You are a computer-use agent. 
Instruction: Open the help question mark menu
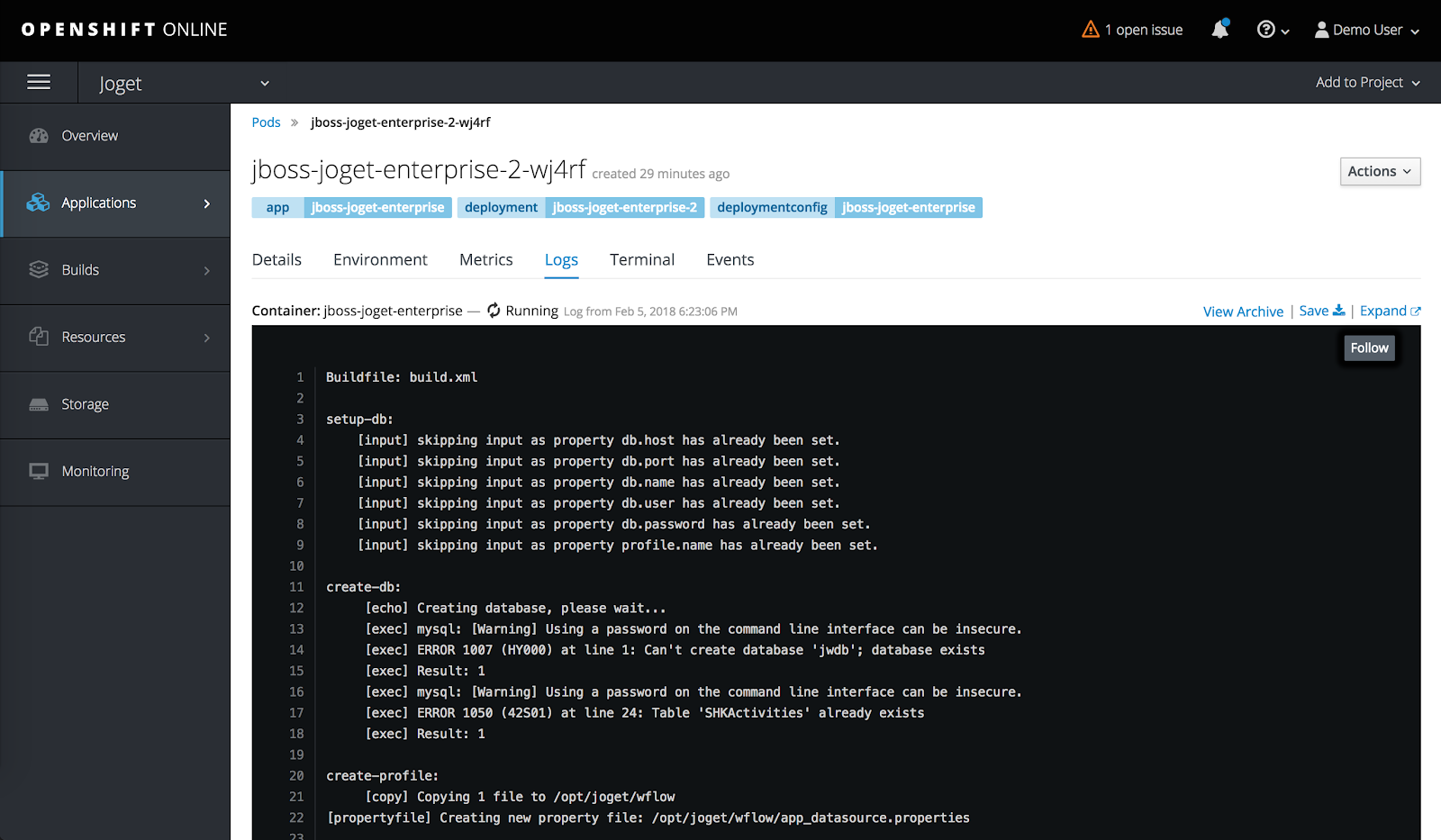coord(1265,30)
